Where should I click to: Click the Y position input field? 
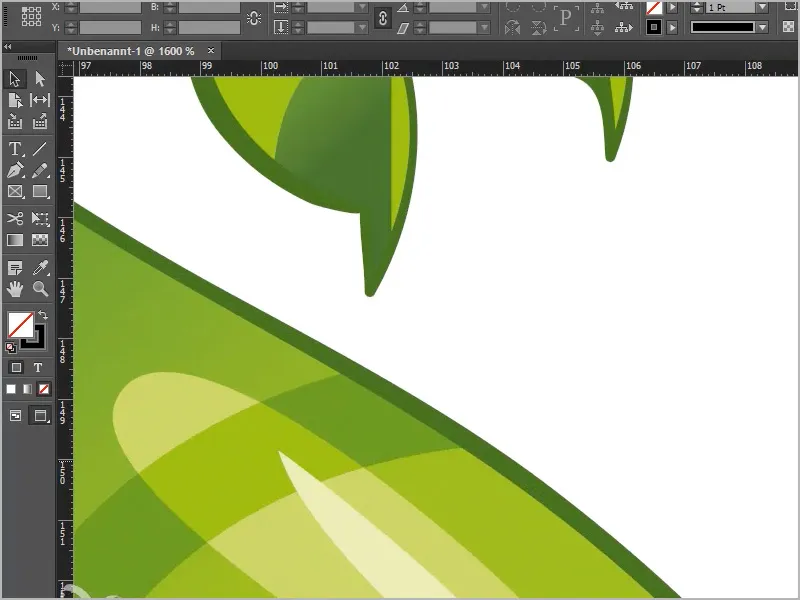pos(110,27)
